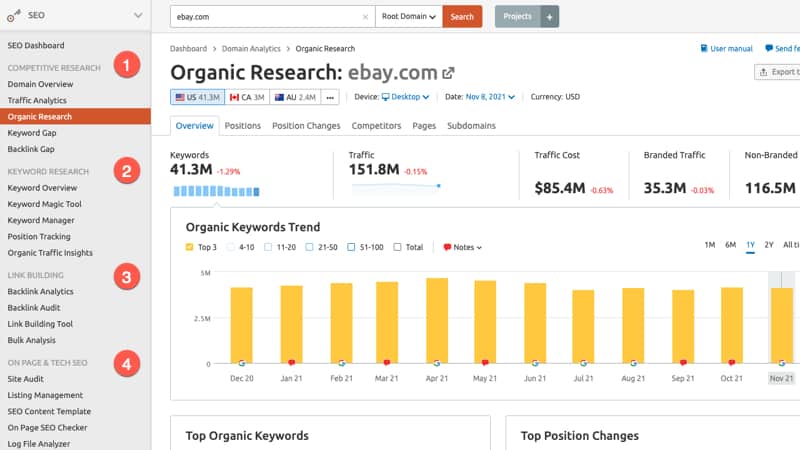Viewport: 800px width, 450px height.
Task: Open Keyword Gap in sidebar
Action: coord(32,133)
